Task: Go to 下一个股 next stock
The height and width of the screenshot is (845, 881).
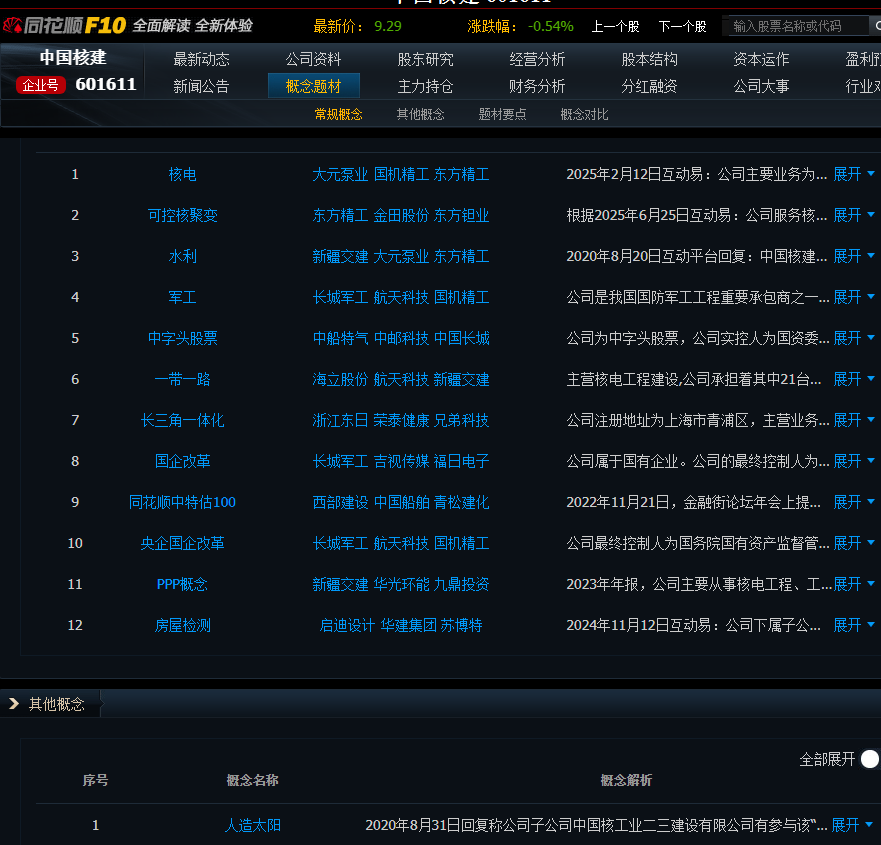Action: pos(682,26)
